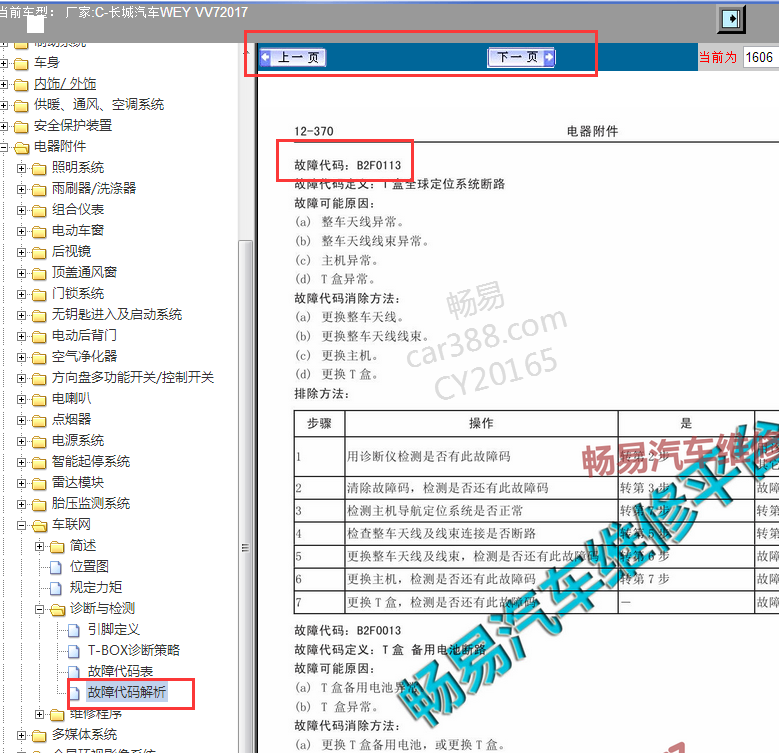This screenshot has width=779, height=753.
Task: Expand the 后视镜 folder
Action: (x=21, y=252)
